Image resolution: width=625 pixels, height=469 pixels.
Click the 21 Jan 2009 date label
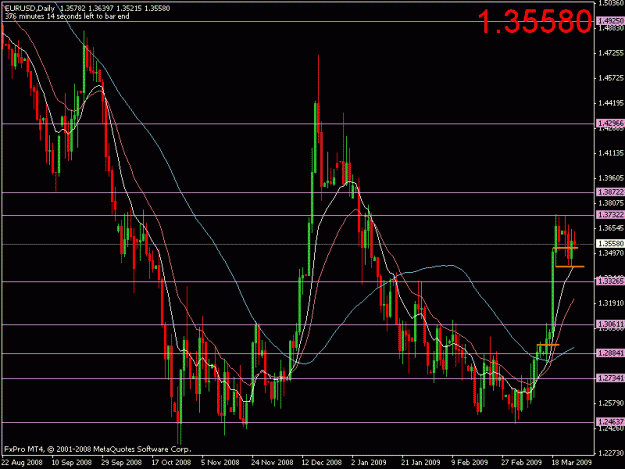421,463
